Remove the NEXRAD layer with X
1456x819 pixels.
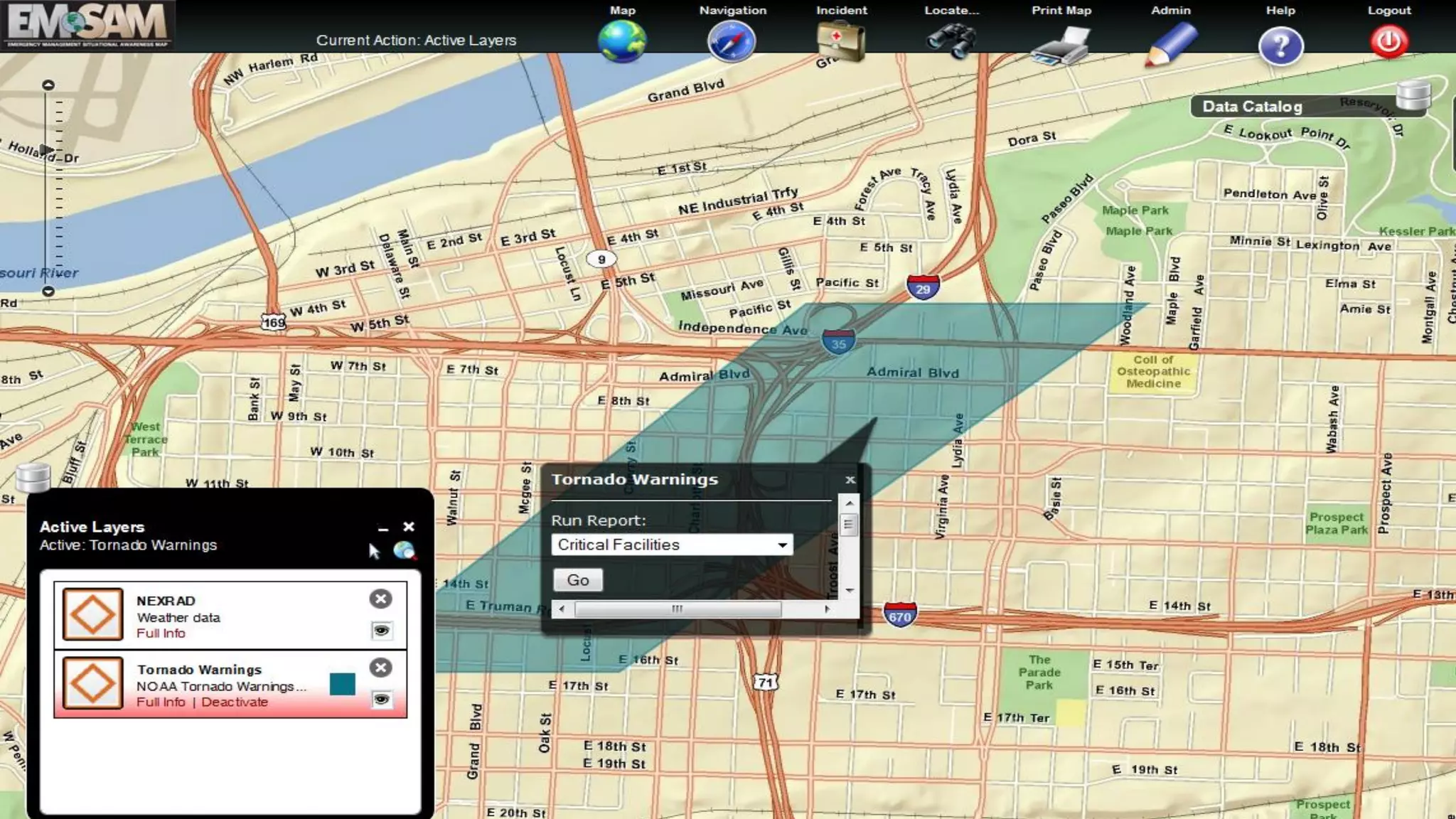[x=381, y=599]
